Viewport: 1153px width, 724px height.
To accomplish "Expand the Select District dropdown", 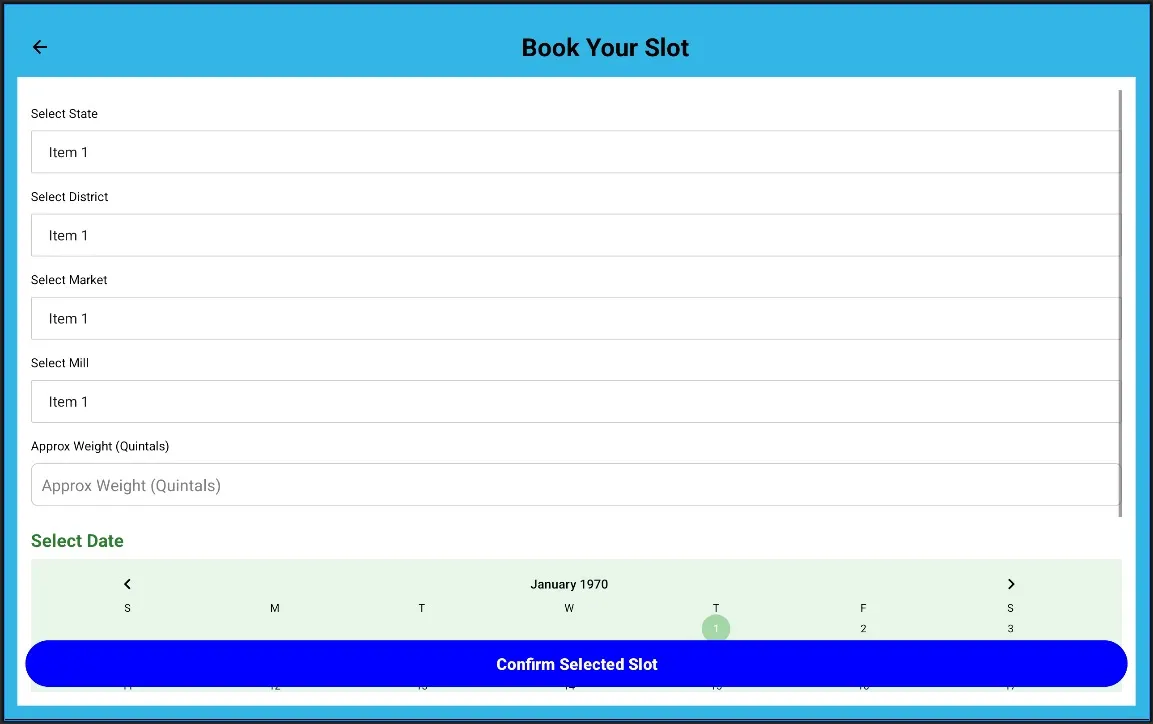I will pyautogui.click(x=575, y=235).
